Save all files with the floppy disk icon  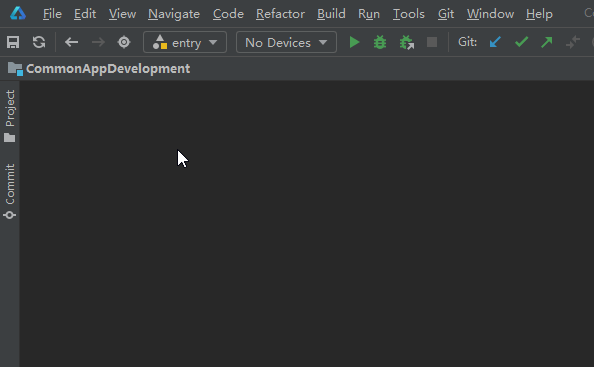13,42
